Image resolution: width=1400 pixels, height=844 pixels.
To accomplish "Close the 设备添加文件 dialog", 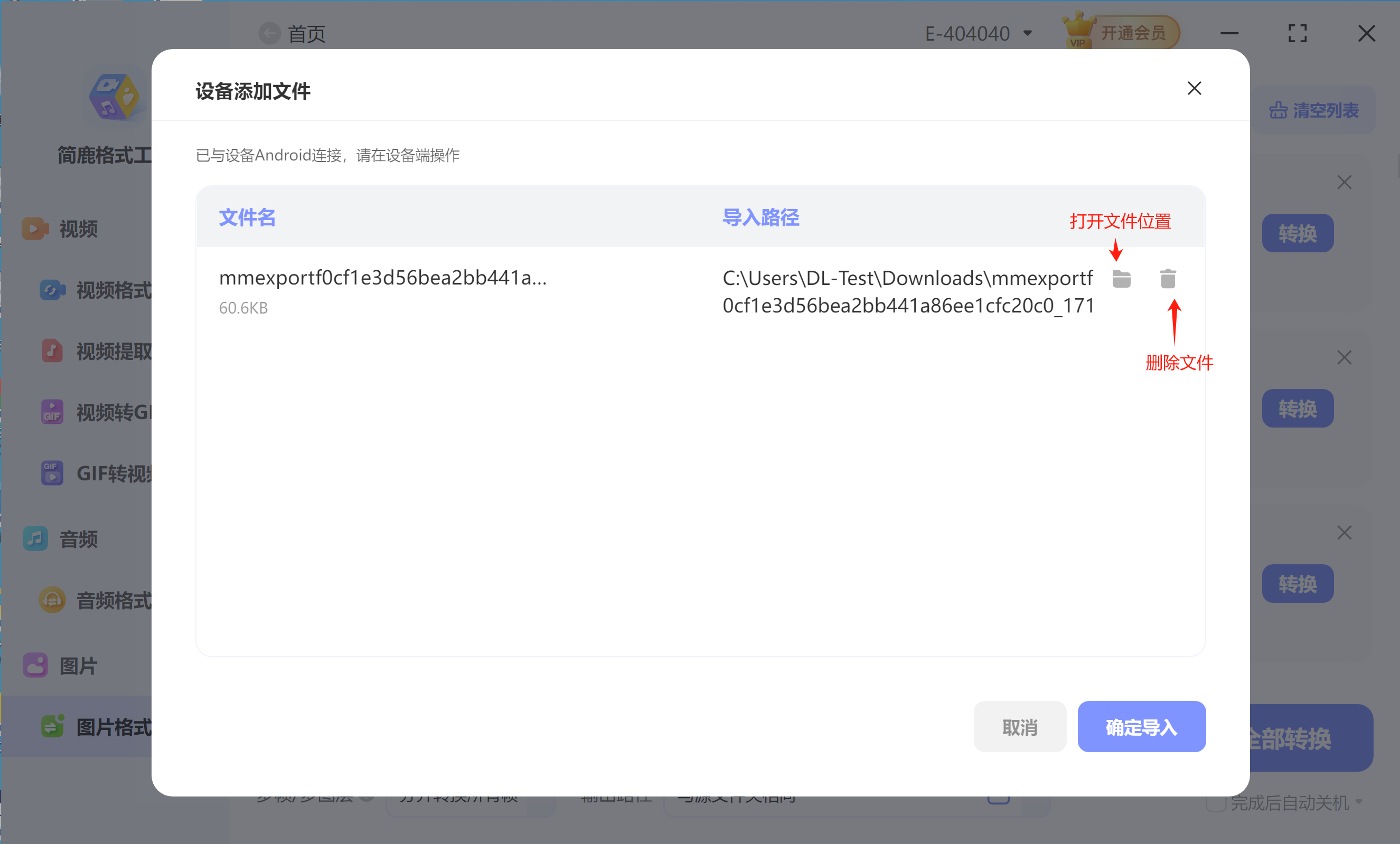I will 1194,89.
